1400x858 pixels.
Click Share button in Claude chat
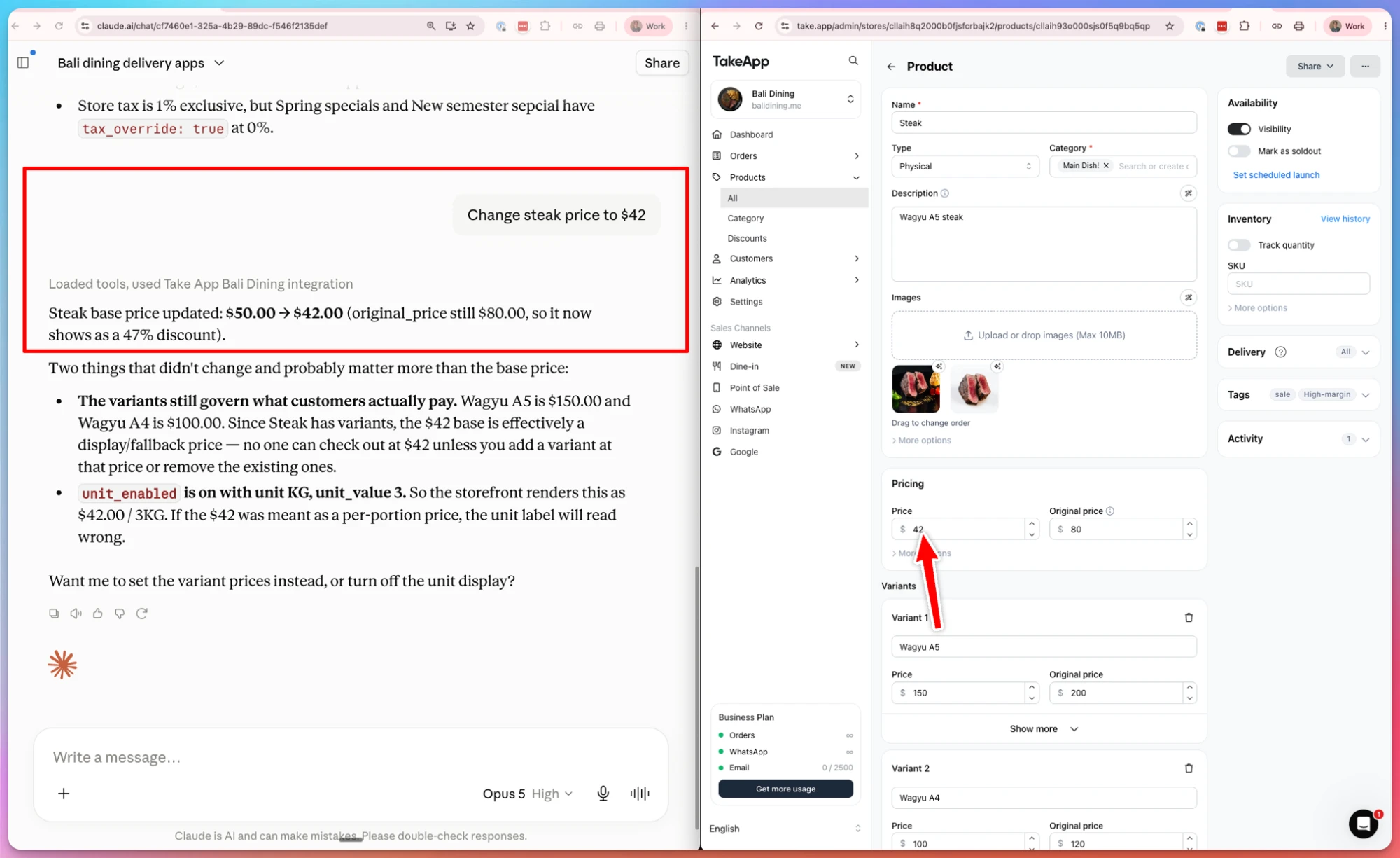[x=661, y=63]
